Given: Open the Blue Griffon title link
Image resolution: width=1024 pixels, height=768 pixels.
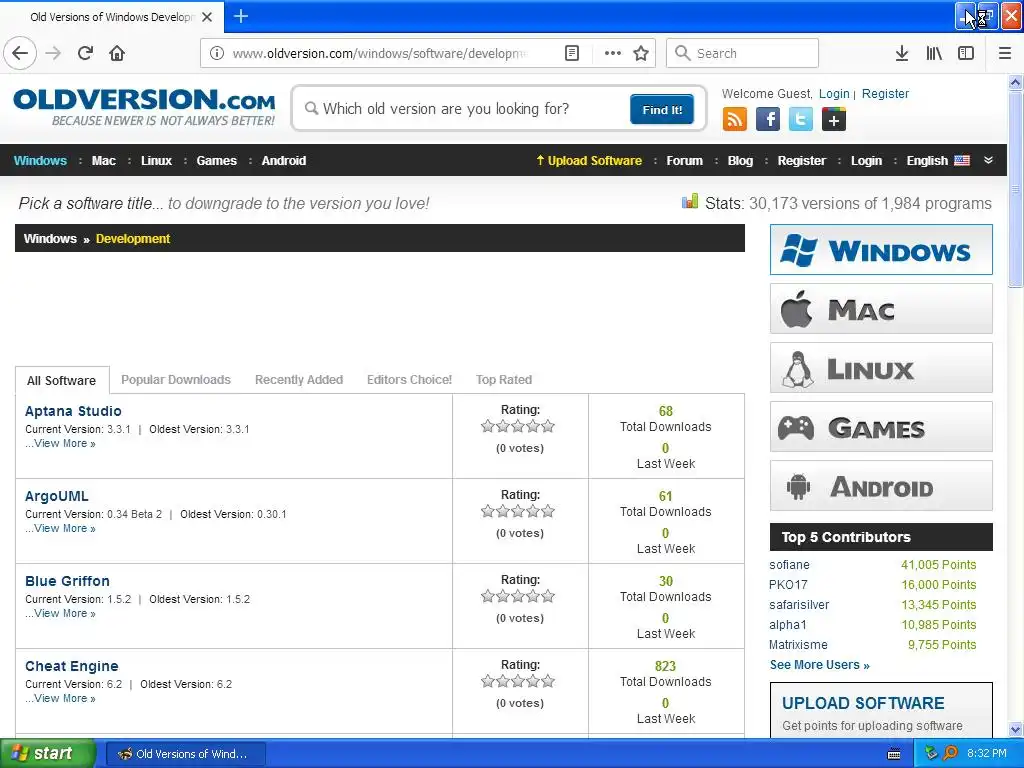Looking at the screenshot, I should 67,581.
